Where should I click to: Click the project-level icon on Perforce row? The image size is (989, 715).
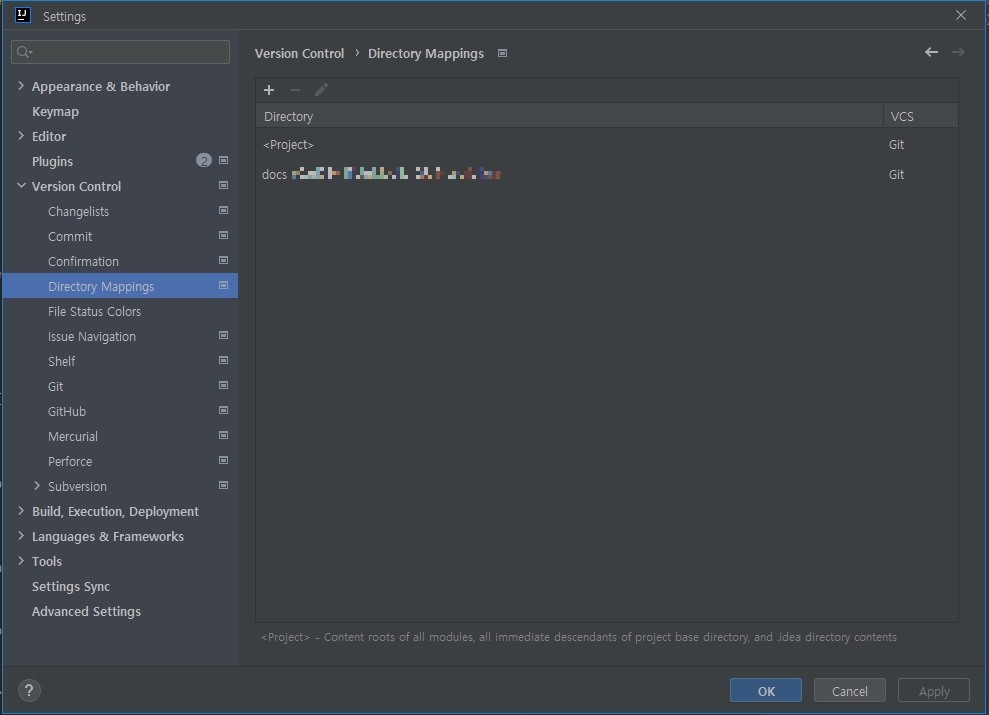point(223,460)
